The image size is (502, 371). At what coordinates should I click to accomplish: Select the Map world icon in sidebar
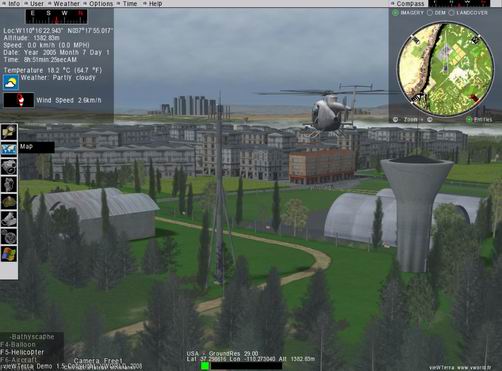click(x=9, y=149)
